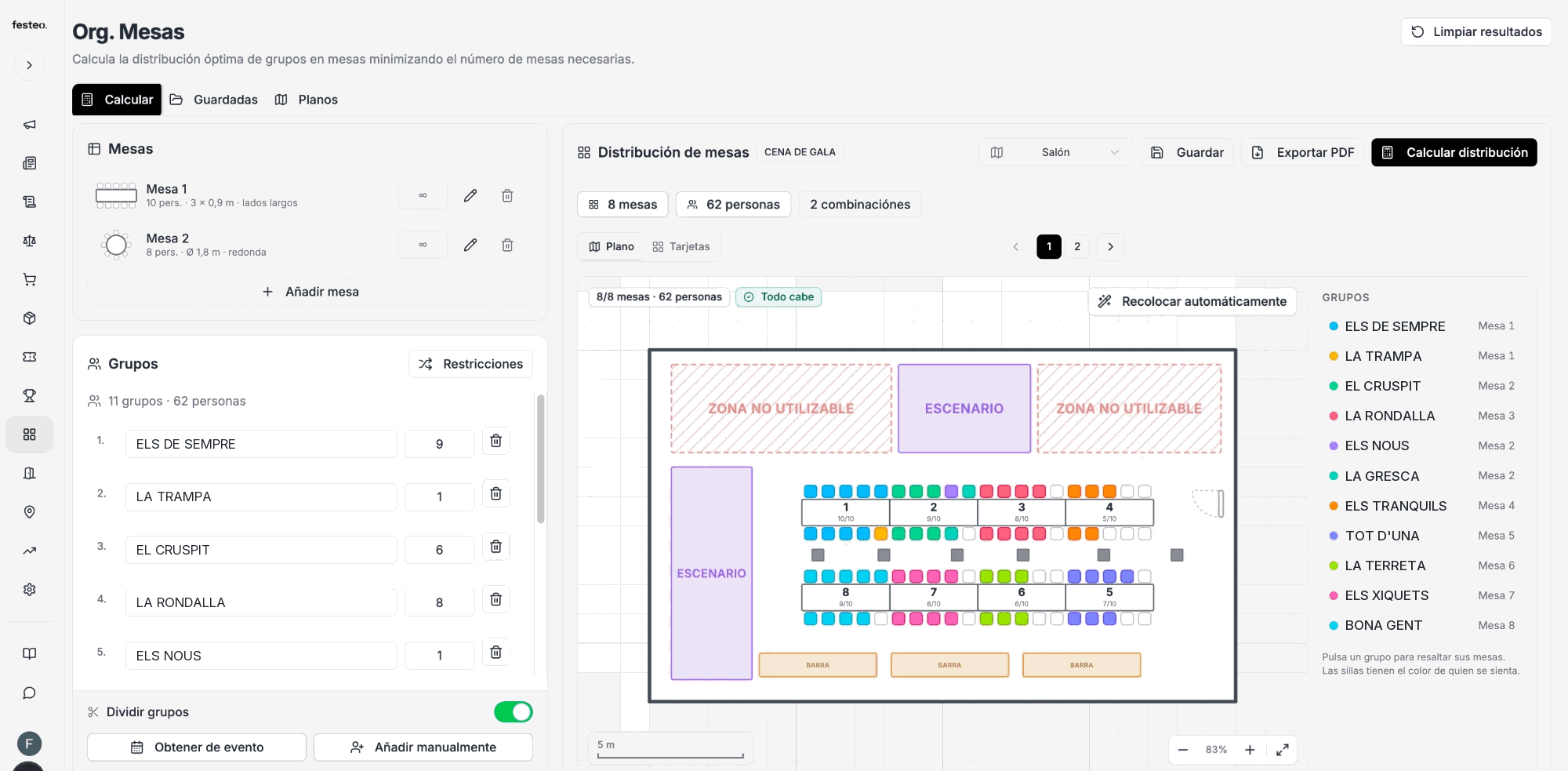Open the Salón plan dropdown
Viewport: 1568px width, 771px height.
click(x=1054, y=152)
